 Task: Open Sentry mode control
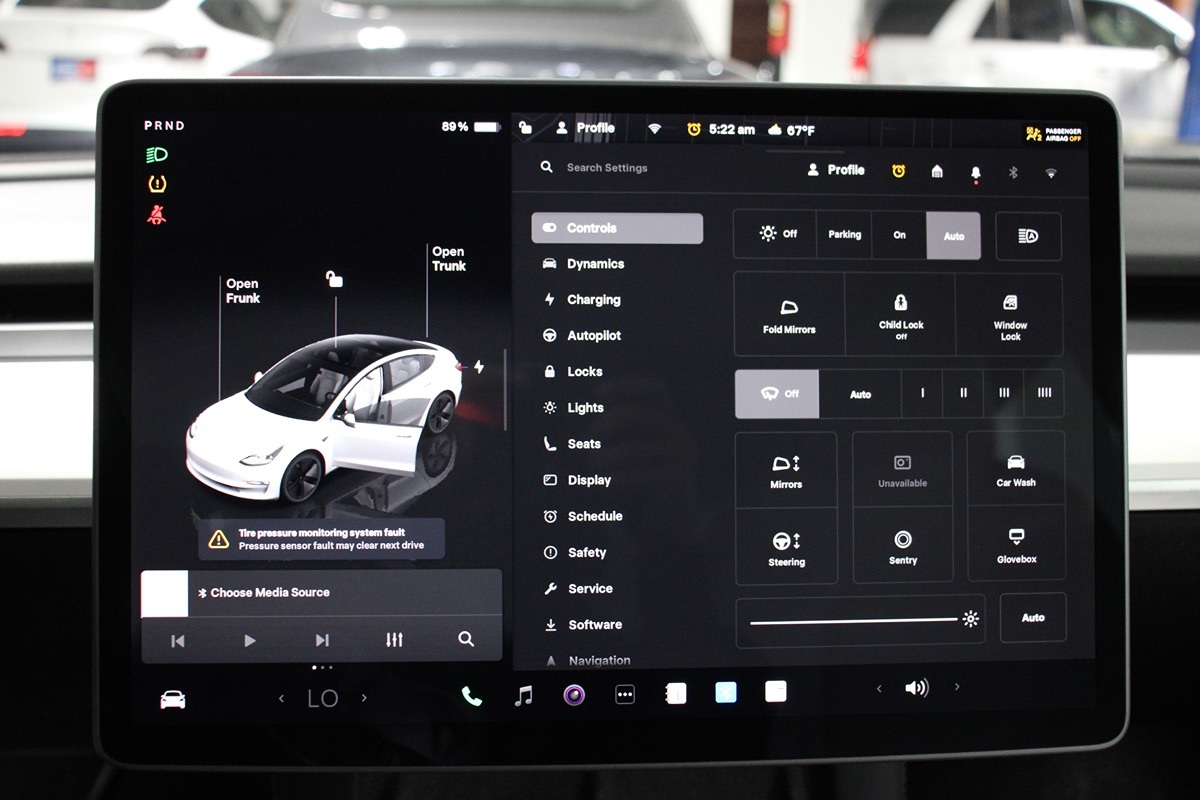coord(902,546)
